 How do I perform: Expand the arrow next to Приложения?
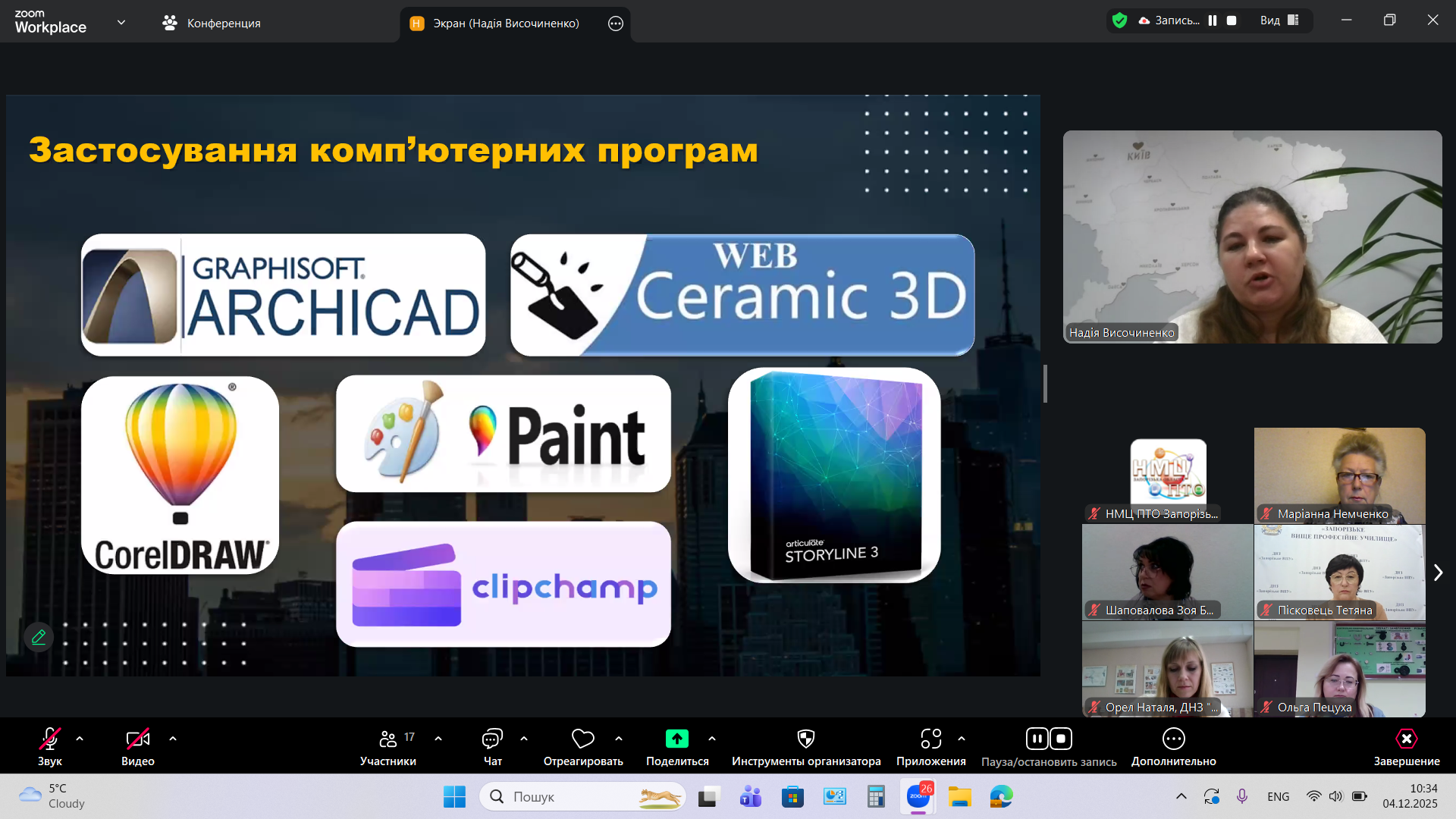tap(962, 739)
